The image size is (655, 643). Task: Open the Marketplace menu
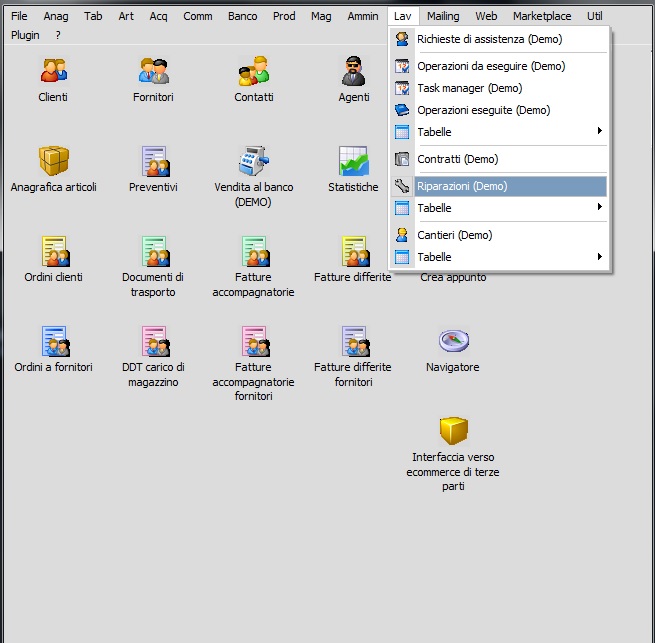point(542,16)
